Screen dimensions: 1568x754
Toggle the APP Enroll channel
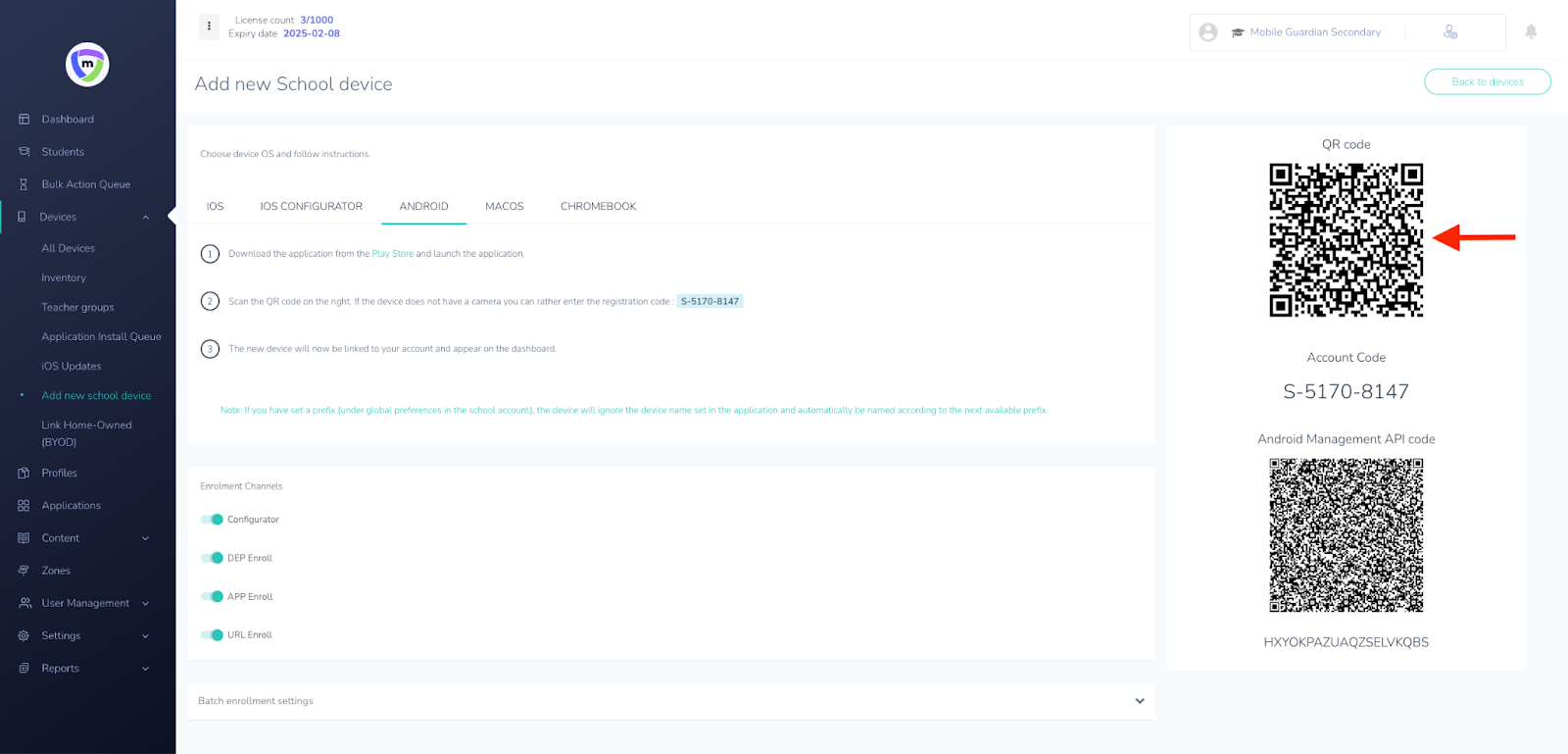point(212,596)
